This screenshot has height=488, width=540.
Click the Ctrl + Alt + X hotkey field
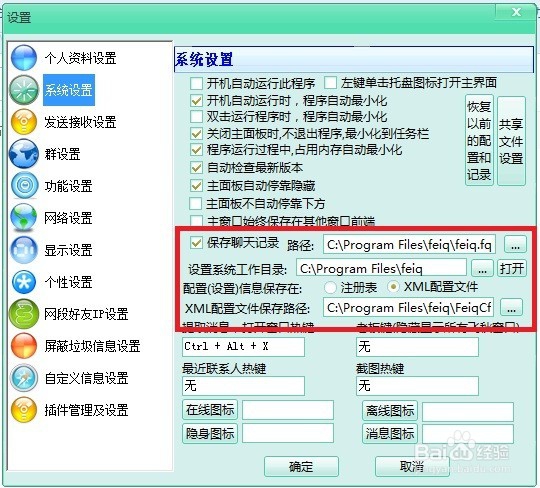coord(243,347)
